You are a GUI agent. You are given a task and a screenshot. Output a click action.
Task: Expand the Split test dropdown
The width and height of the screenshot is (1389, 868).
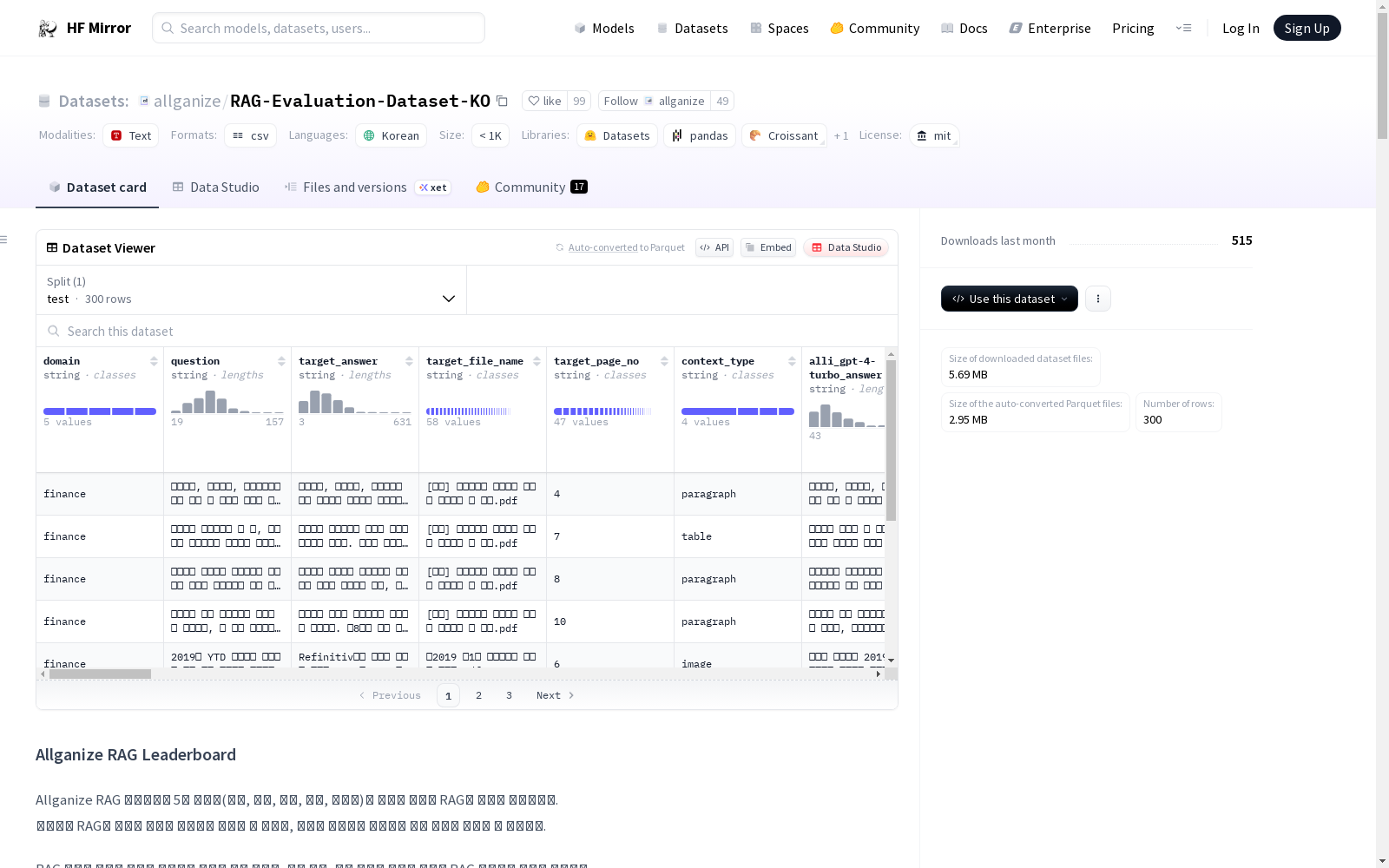point(252,290)
